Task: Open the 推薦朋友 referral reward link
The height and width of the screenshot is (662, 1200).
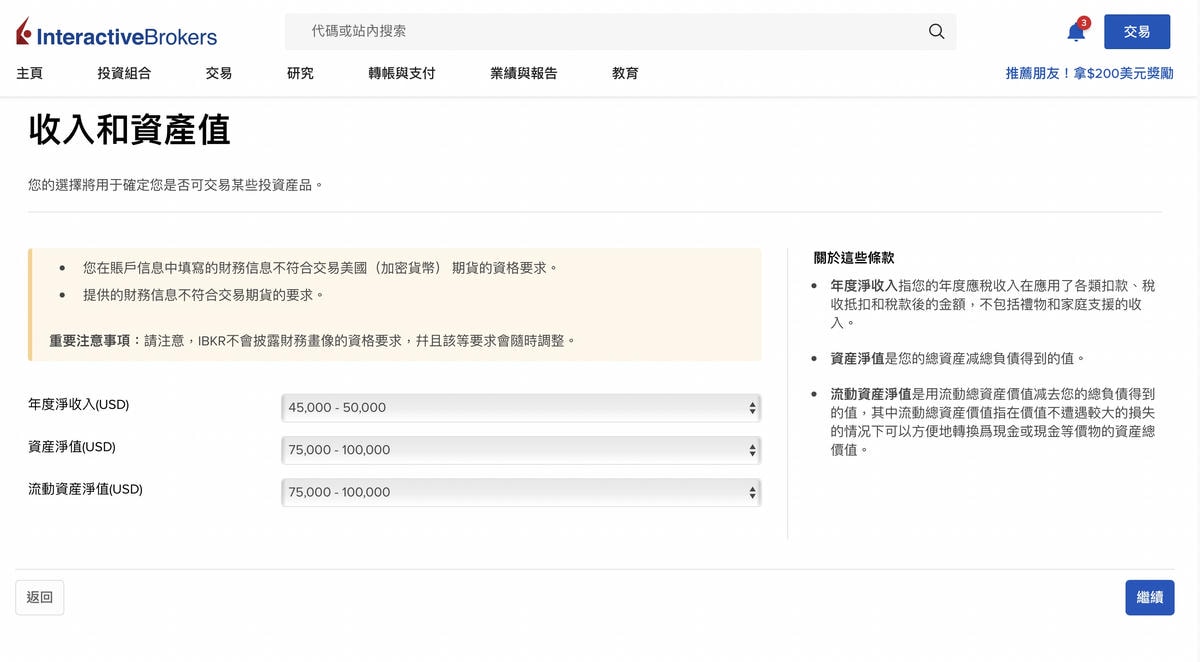Action: point(1089,72)
